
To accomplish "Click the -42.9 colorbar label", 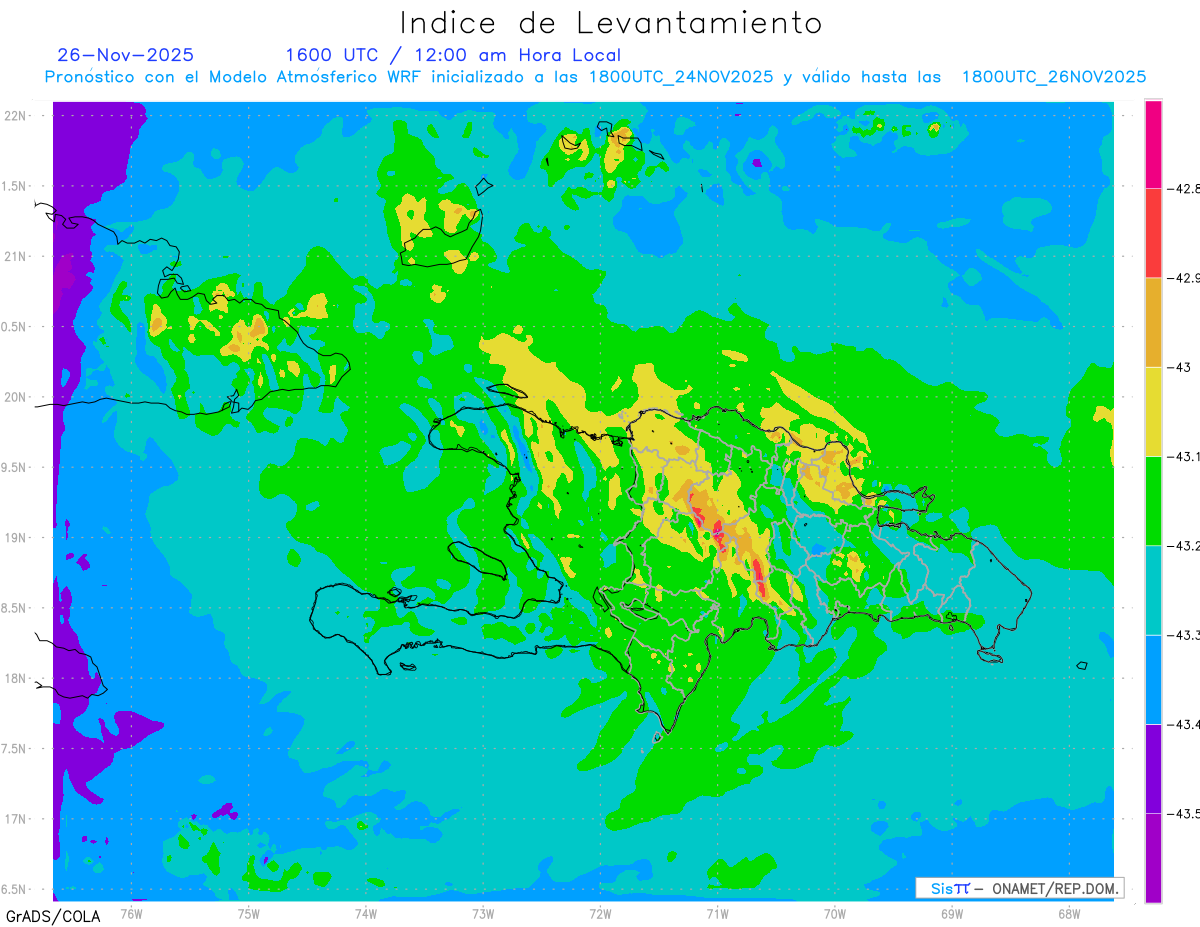I will click(x=1183, y=277).
